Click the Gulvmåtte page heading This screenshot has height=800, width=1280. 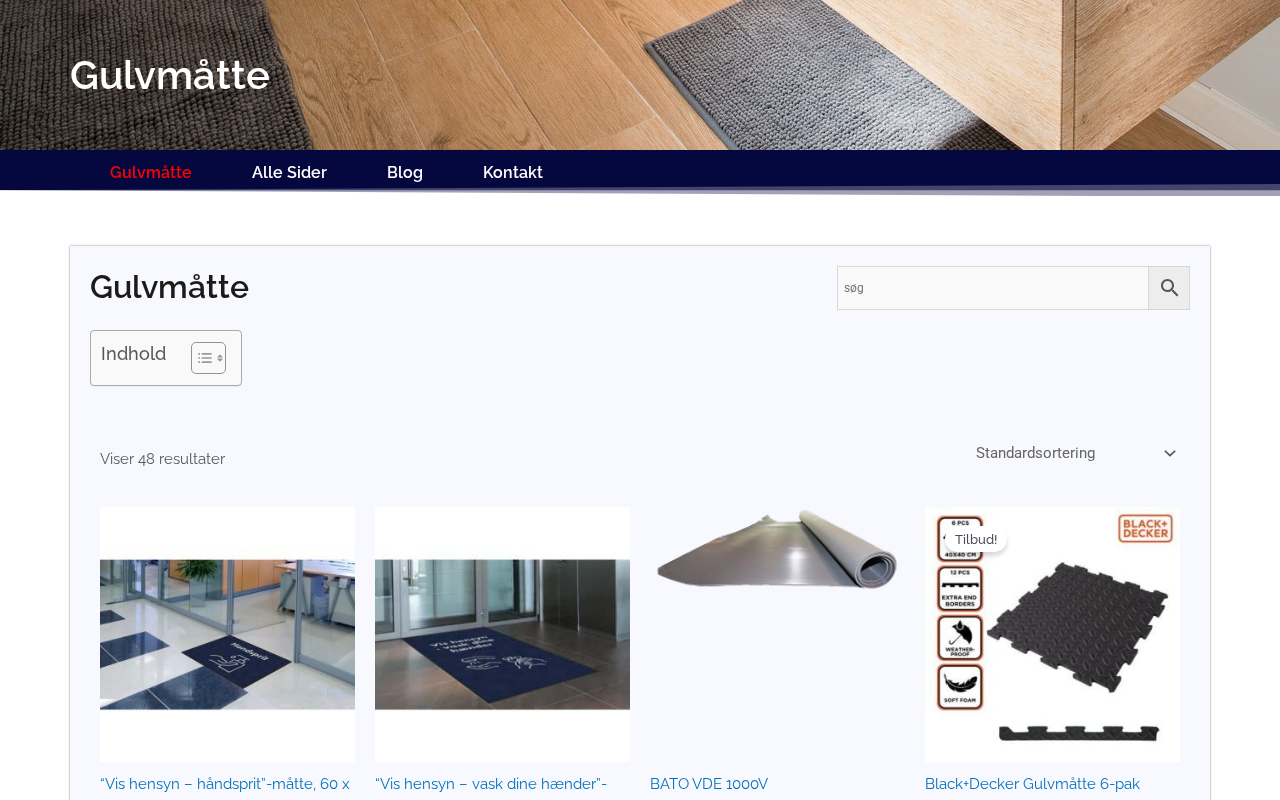[169, 287]
